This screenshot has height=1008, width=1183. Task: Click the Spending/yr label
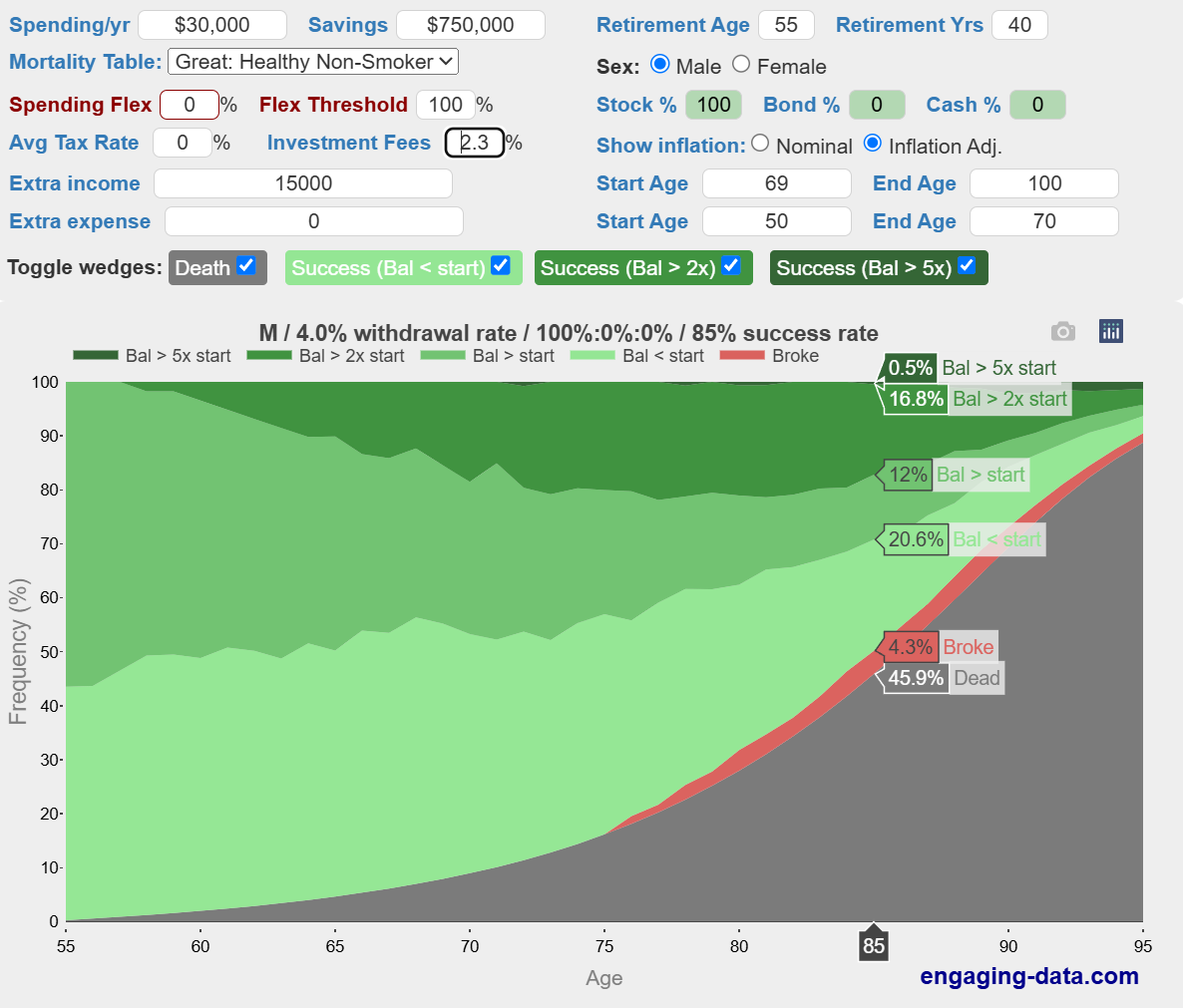coord(70,25)
